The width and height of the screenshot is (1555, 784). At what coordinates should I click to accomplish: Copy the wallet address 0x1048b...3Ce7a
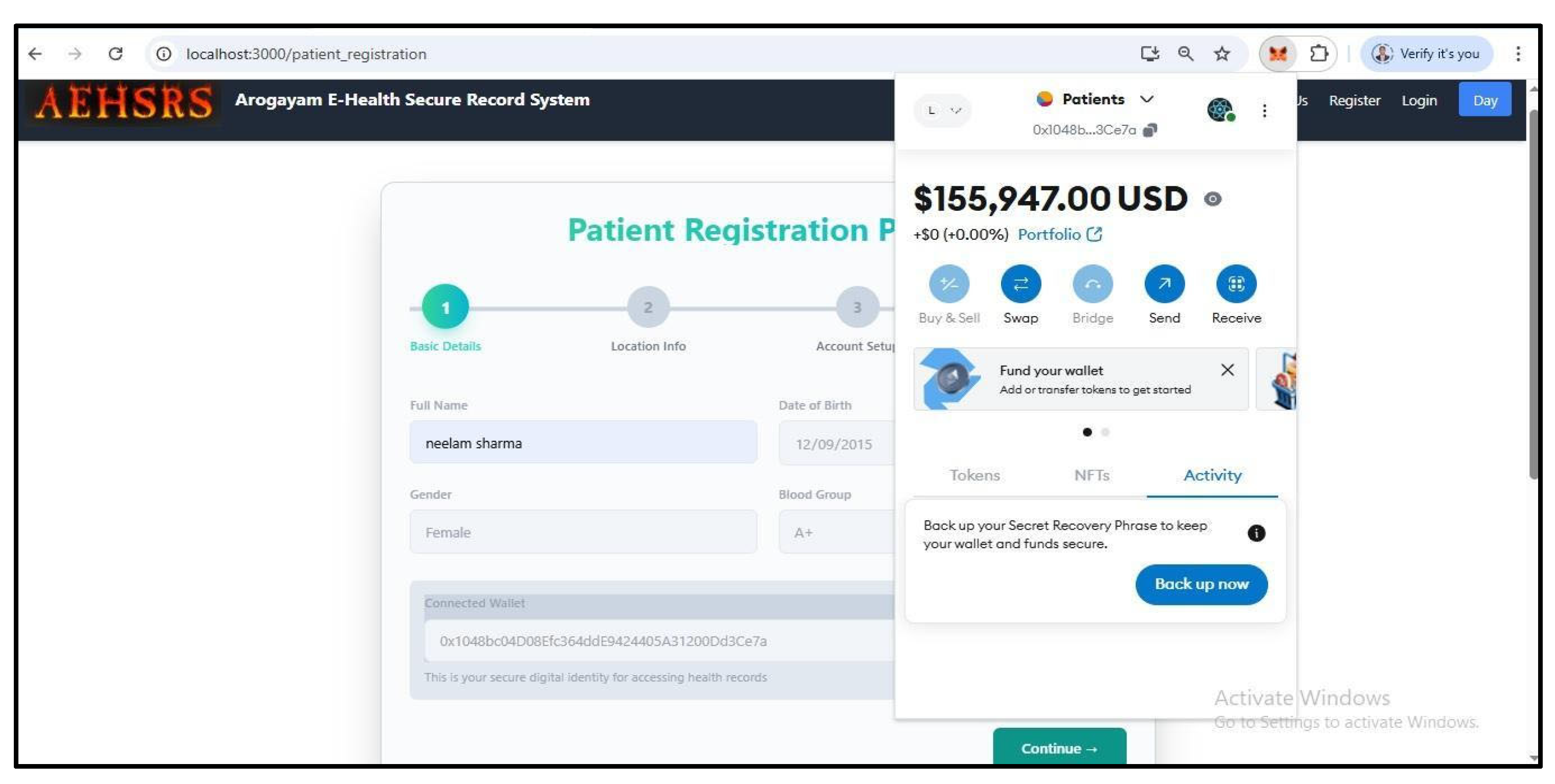coord(1150,130)
